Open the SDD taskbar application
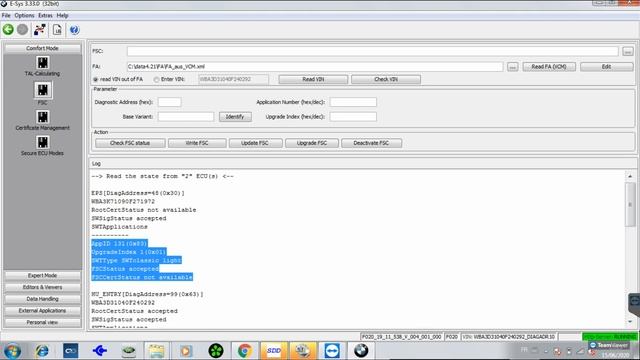The image size is (640, 360). click(x=273, y=351)
